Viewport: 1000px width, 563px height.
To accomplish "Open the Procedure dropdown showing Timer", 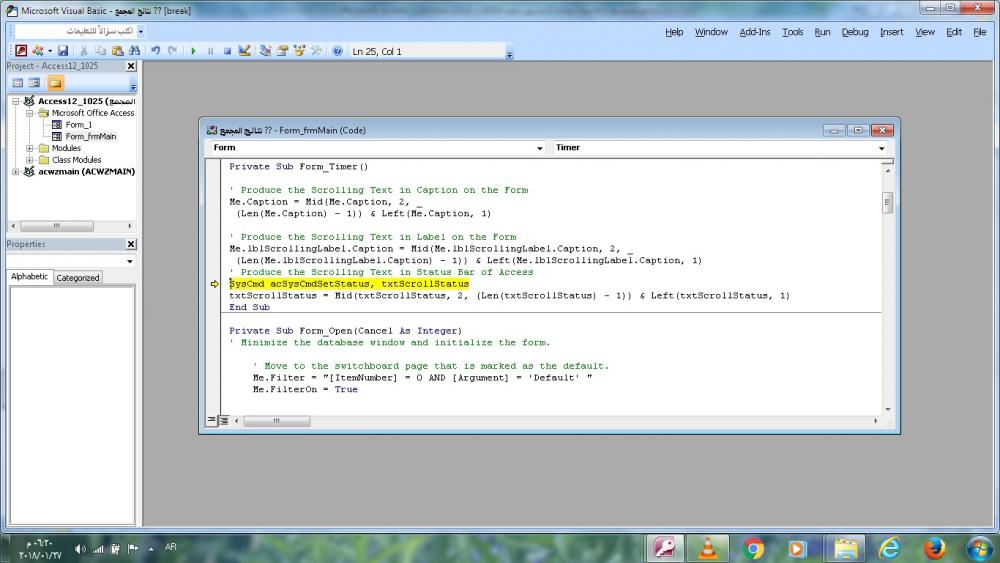I will point(881,148).
